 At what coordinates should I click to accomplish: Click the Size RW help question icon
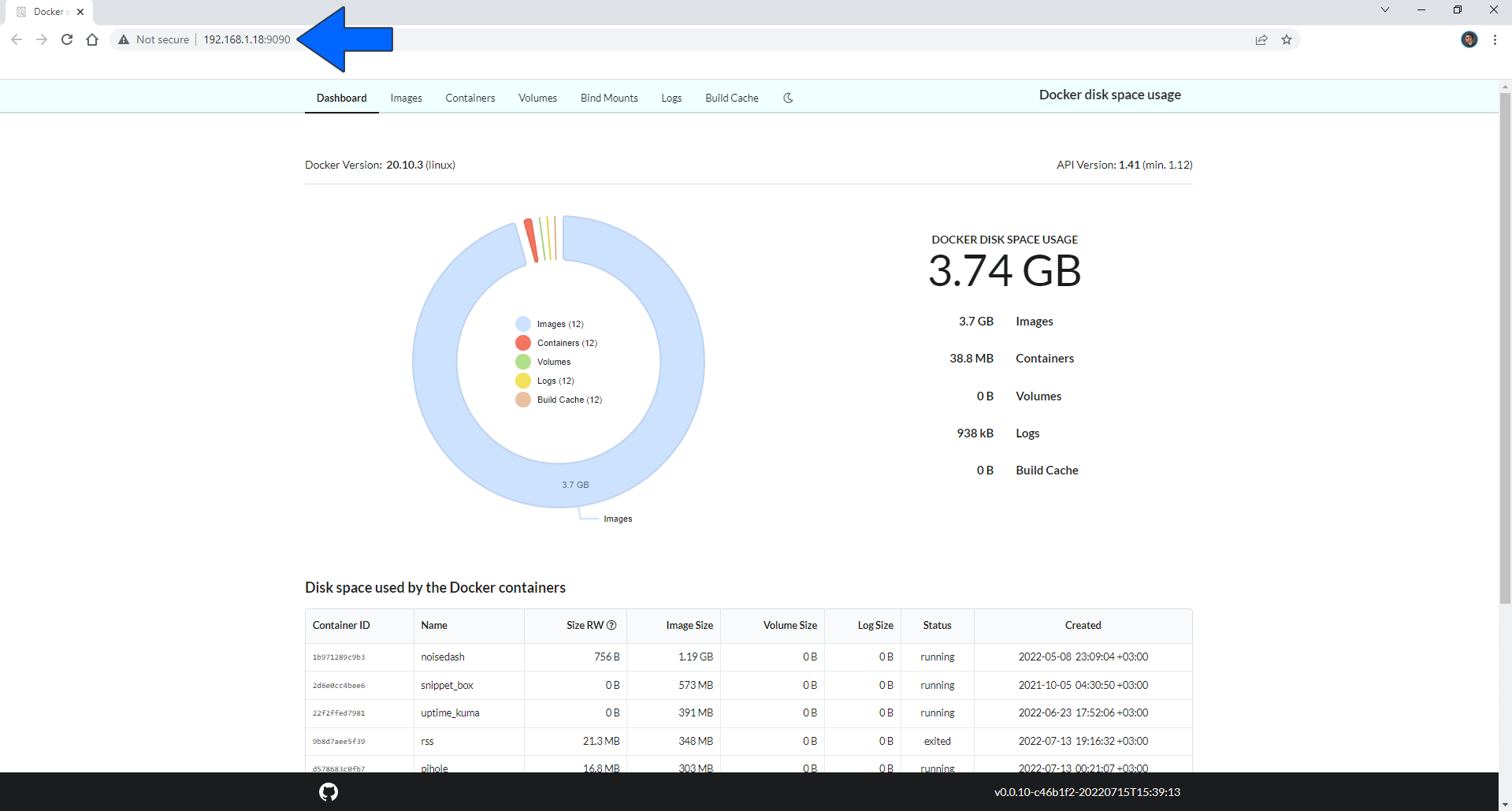click(x=611, y=625)
